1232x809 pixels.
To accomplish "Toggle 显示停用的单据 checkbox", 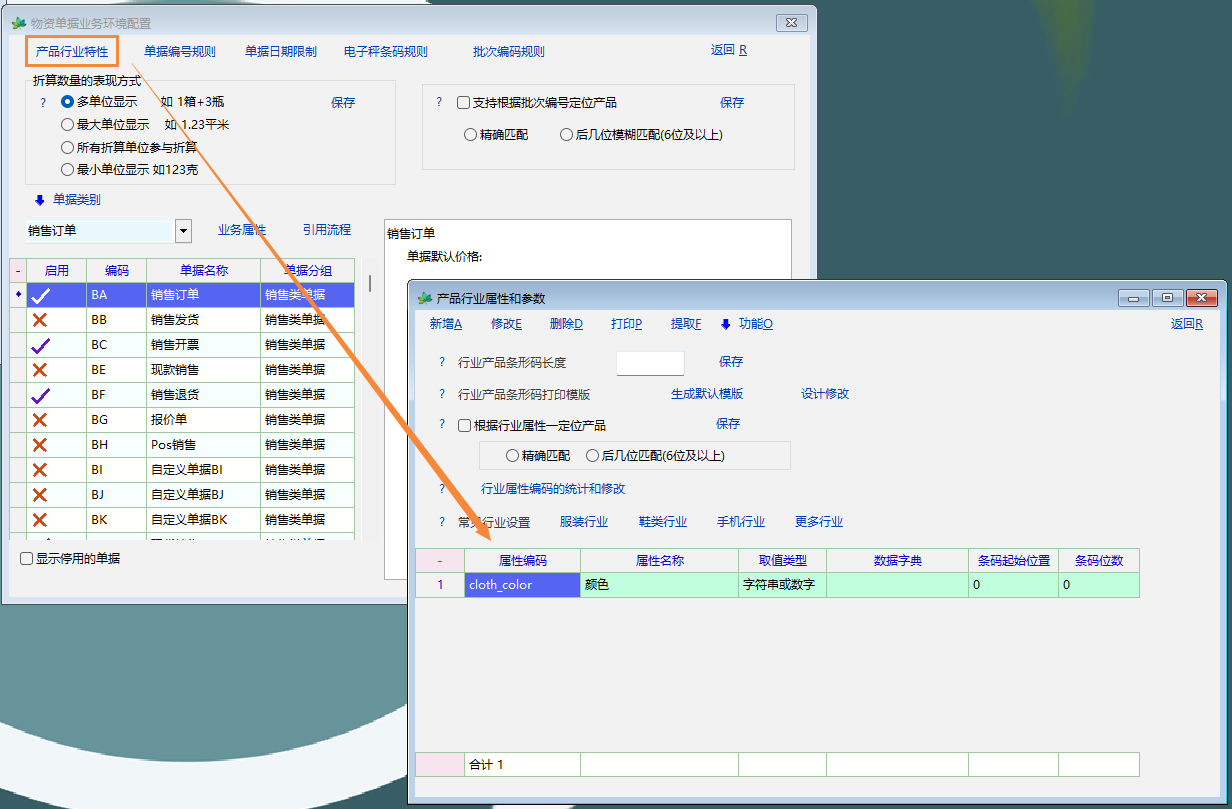I will click(27, 559).
